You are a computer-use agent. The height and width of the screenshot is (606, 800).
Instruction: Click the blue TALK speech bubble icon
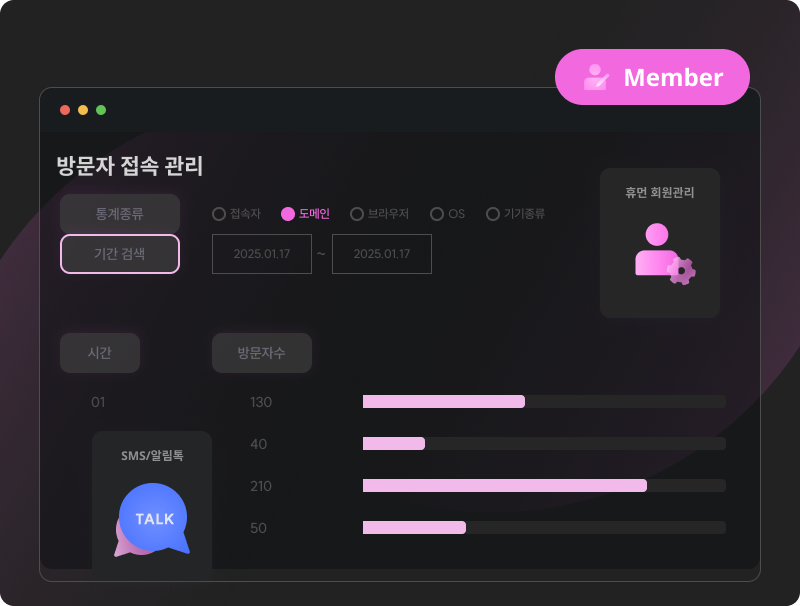pos(152,520)
